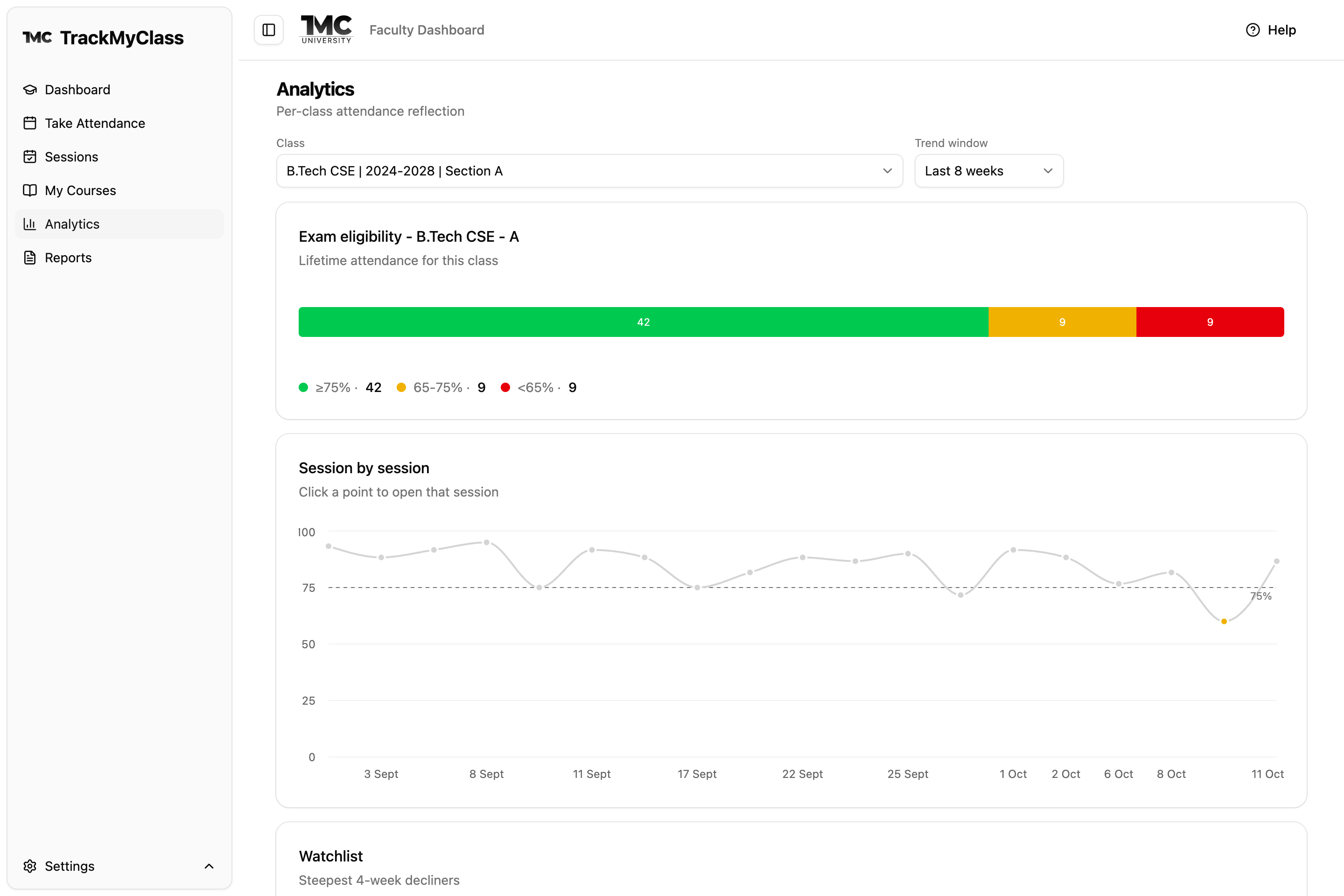Click the Settings label in the sidebar
The width and height of the screenshot is (1344, 896).
click(x=70, y=866)
